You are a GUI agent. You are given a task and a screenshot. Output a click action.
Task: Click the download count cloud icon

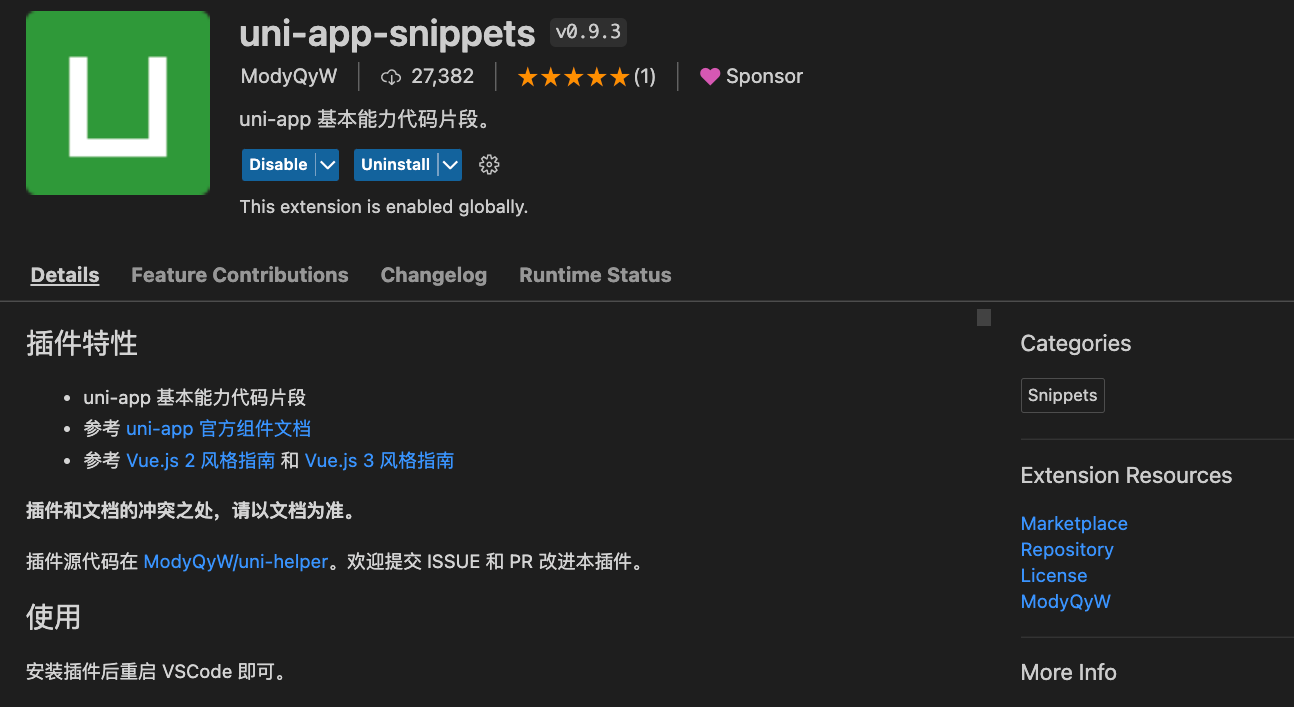pyautogui.click(x=391, y=77)
